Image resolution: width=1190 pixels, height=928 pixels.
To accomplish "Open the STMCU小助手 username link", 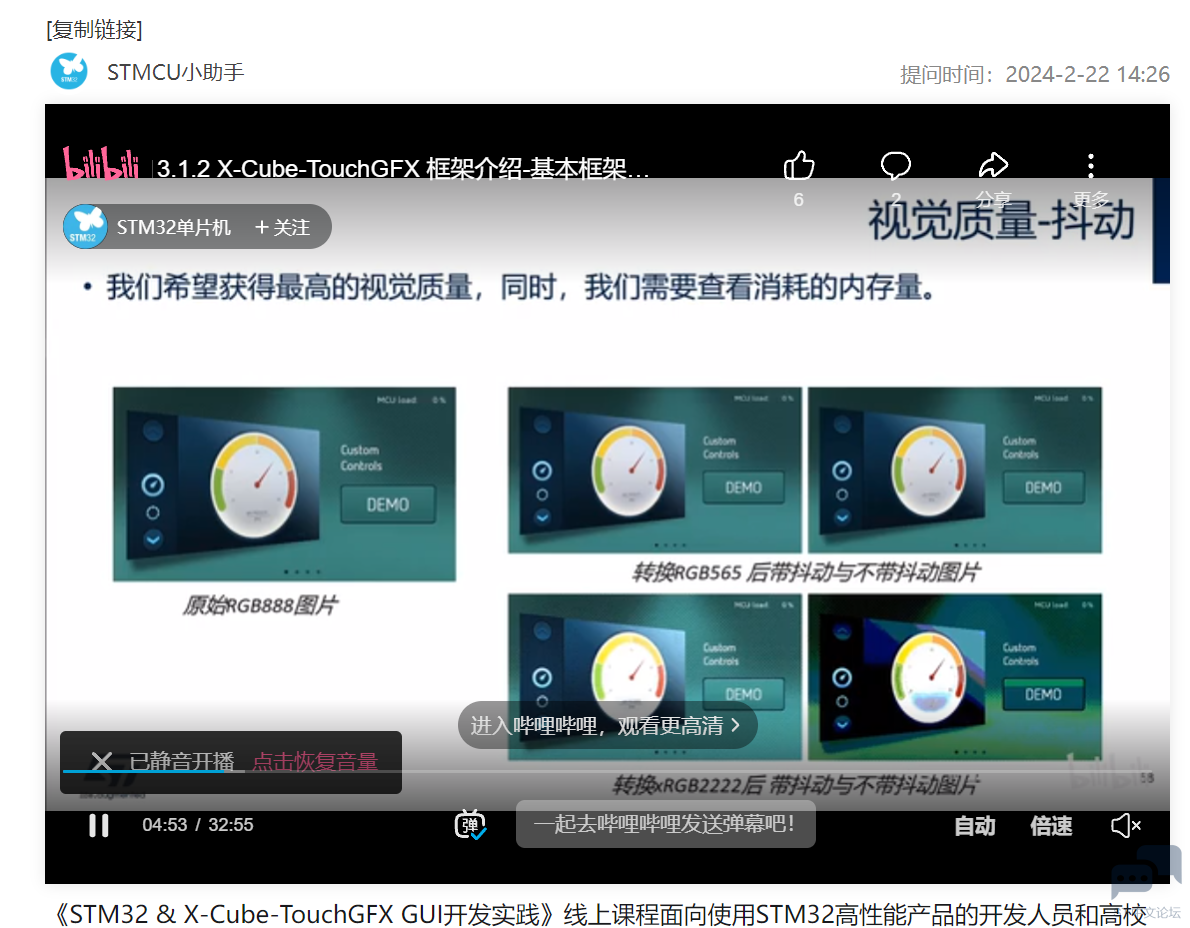I will coord(175,72).
